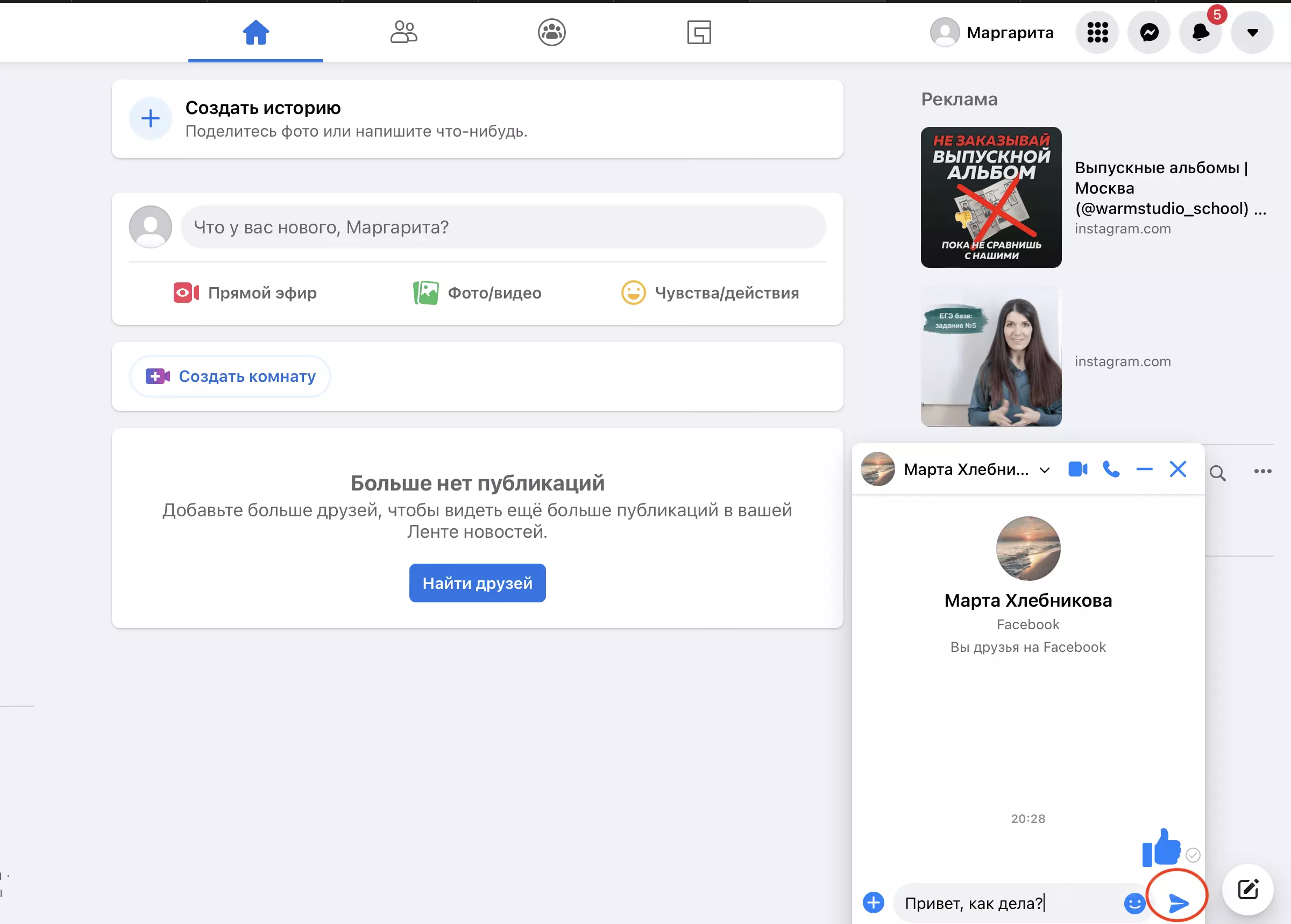Open the Home feed tab
1291x924 pixels.
[256, 32]
